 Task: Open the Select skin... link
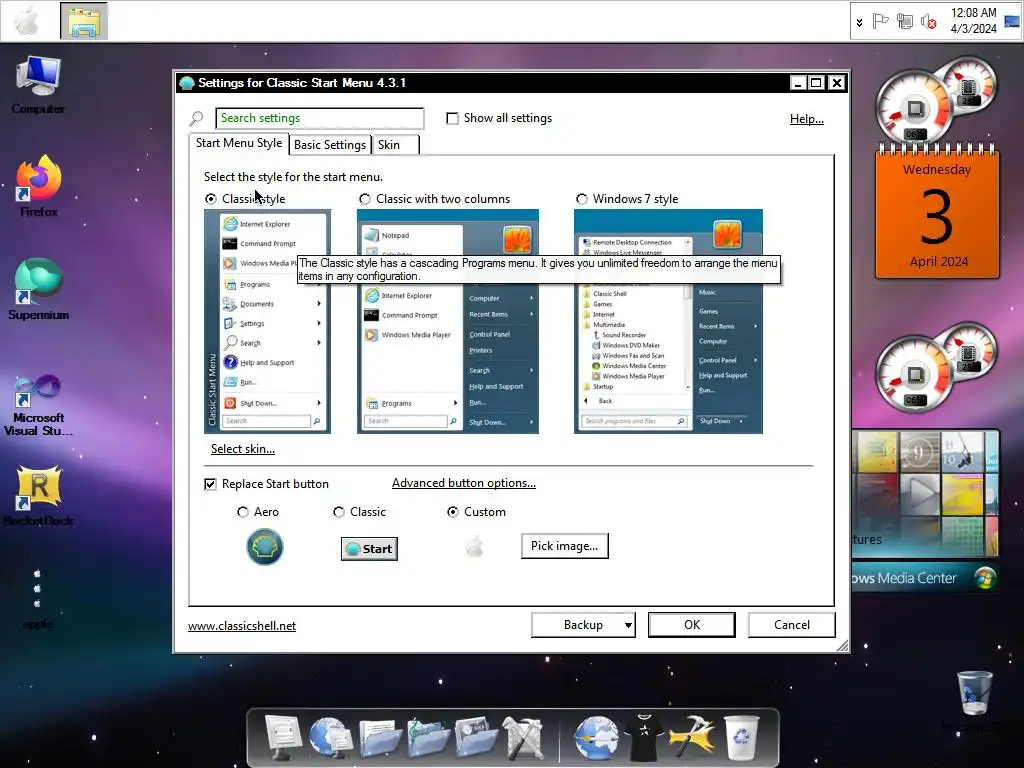click(x=243, y=449)
